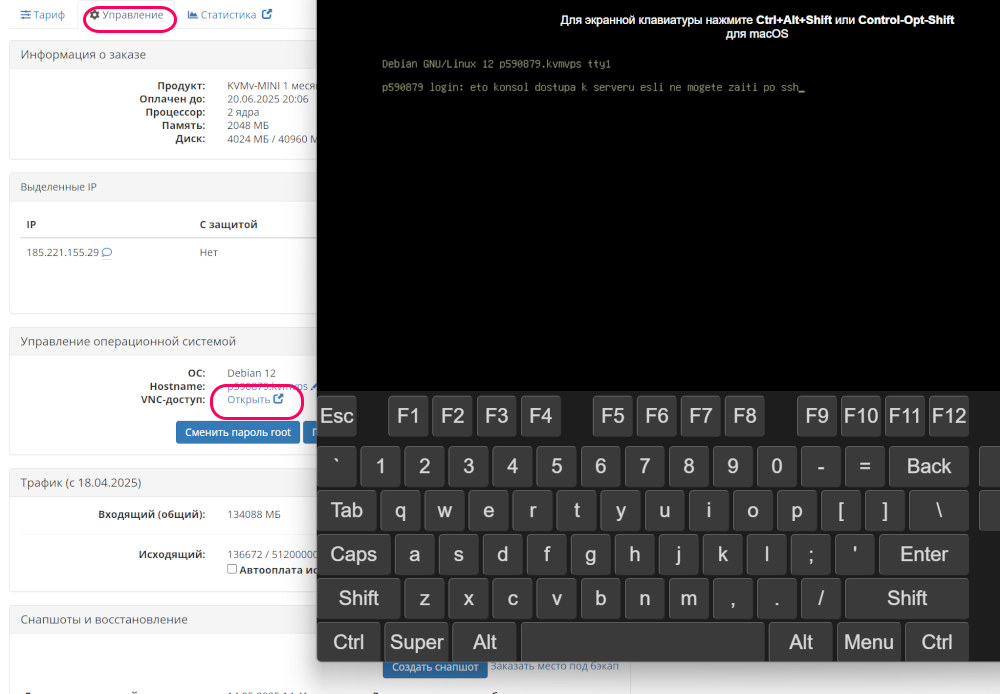
Task: Click the pencil edit icon next to Hostname
Action: pos(314,386)
